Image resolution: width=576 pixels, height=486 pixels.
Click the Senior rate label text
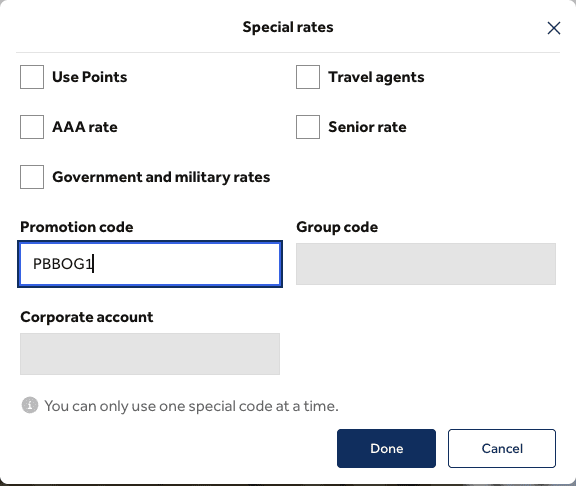pos(367,127)
